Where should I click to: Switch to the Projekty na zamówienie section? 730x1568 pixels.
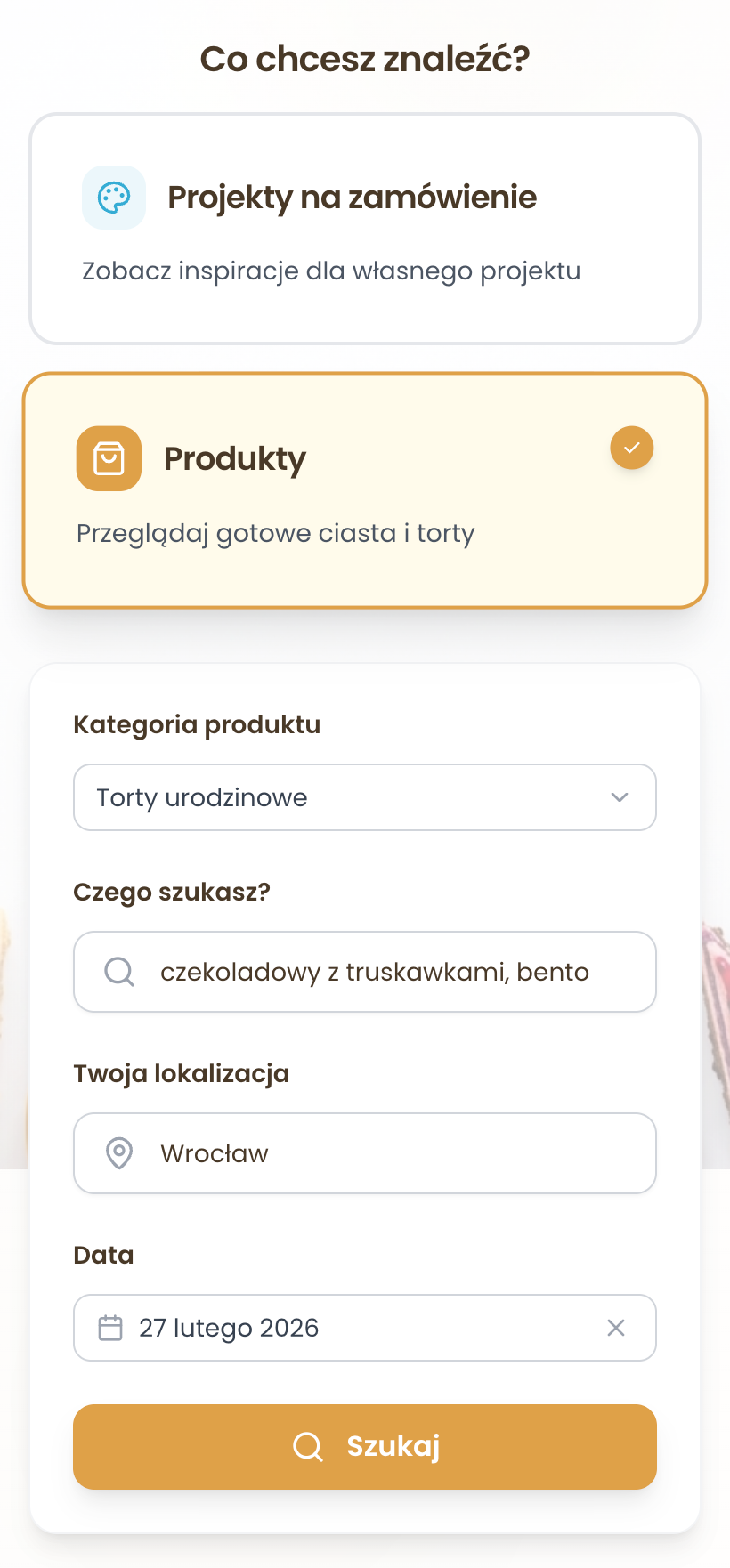pyautogui.click(x=365, y=227)
